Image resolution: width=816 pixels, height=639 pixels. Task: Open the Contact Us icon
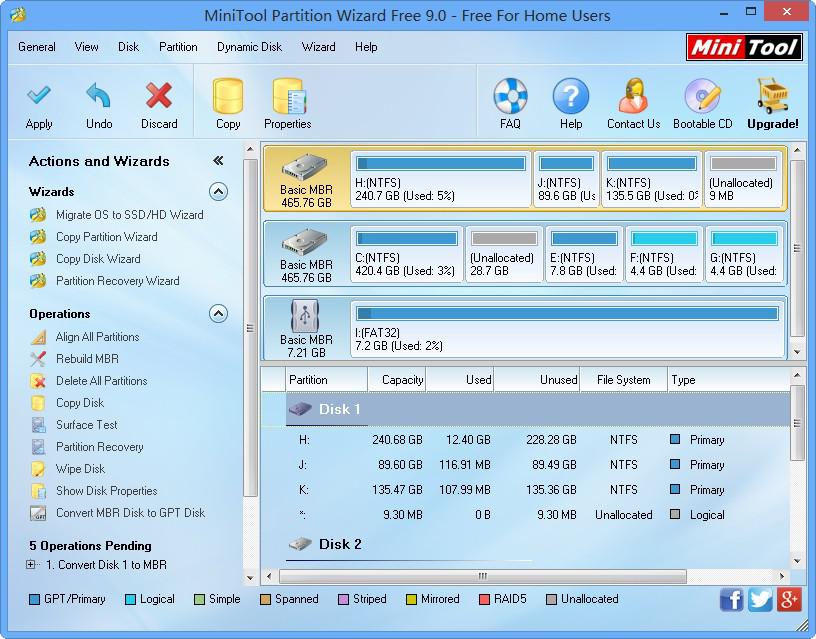point(633,96)
